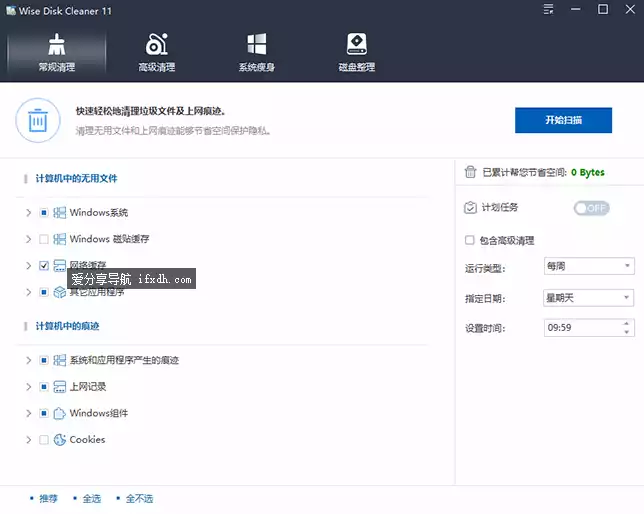Click the 计划任务 clipboard icon
Screen dimensions: 644x514
click(470, 207)
